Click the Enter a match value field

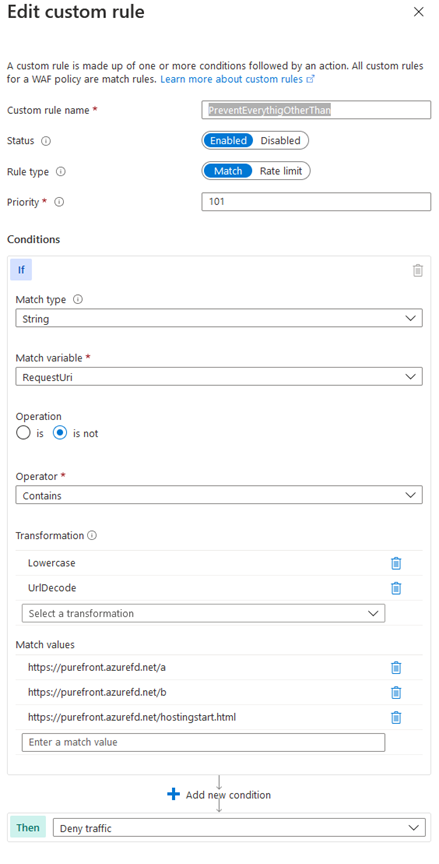(203, 742)
